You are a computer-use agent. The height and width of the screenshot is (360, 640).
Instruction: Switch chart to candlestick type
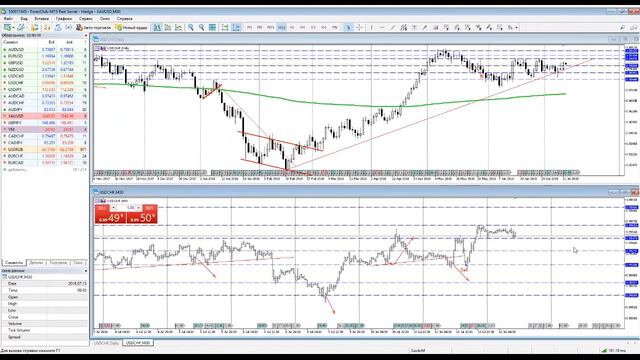pyautogui.click(x=168, y=27)
